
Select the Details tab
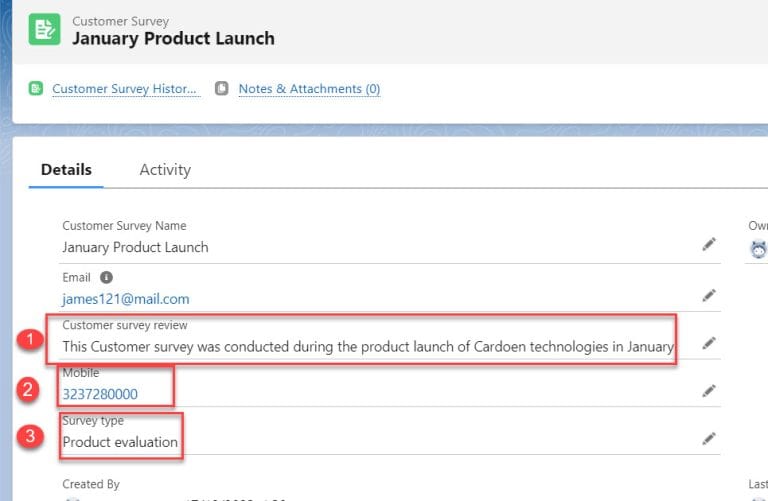click(x=66, y=170)
